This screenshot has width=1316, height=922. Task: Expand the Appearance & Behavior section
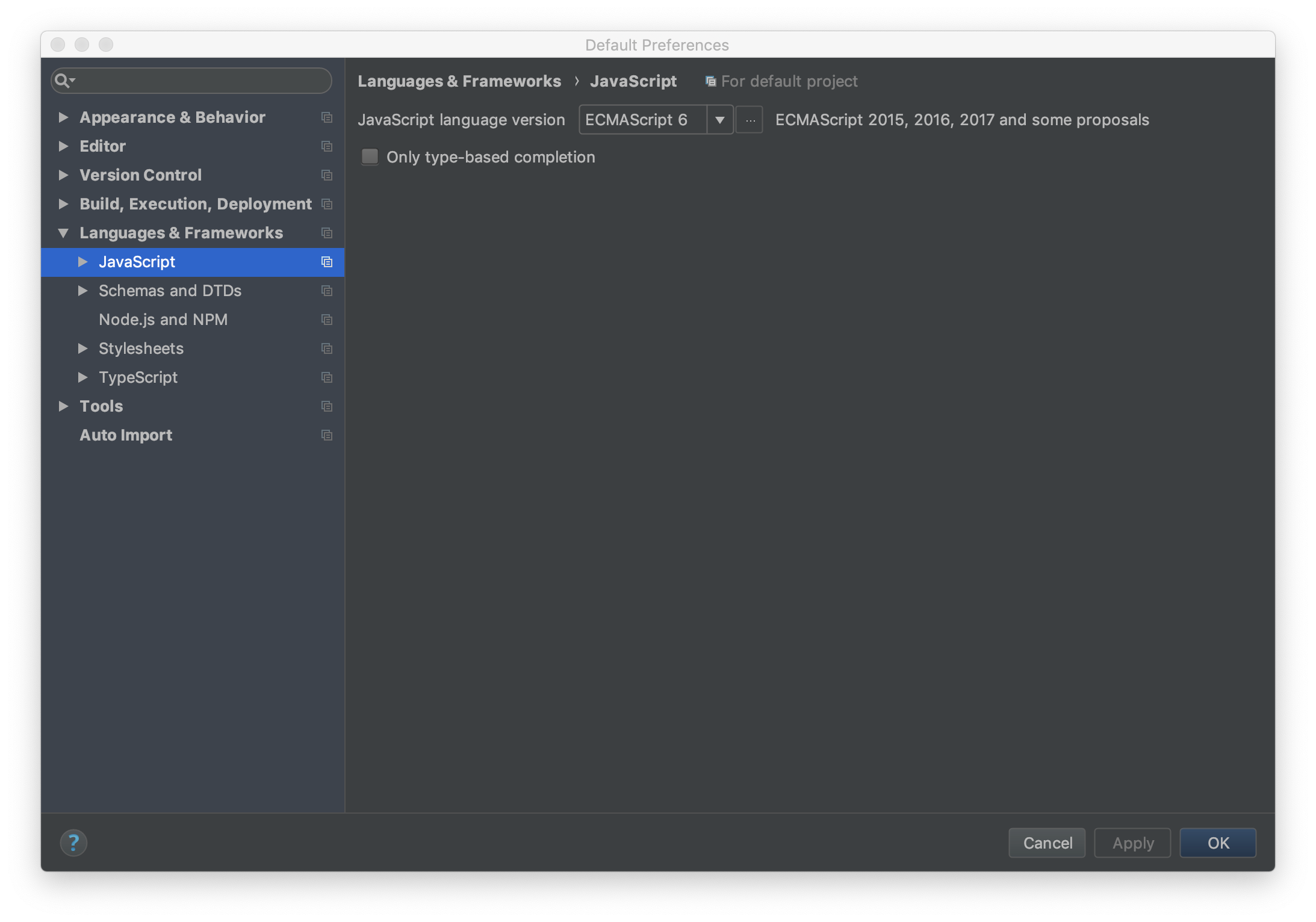[x=64, y=117]
